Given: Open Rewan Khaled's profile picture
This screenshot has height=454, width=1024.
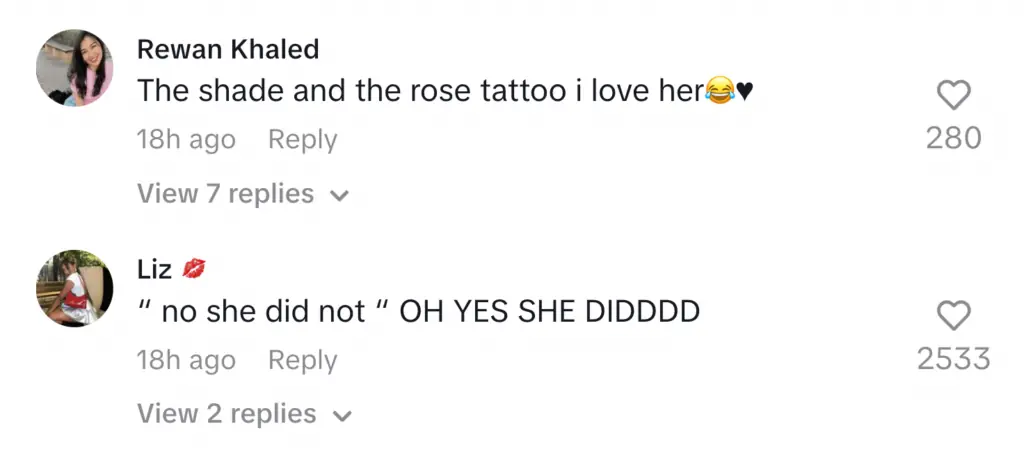Looking at the screenshot, I should 74,67.
